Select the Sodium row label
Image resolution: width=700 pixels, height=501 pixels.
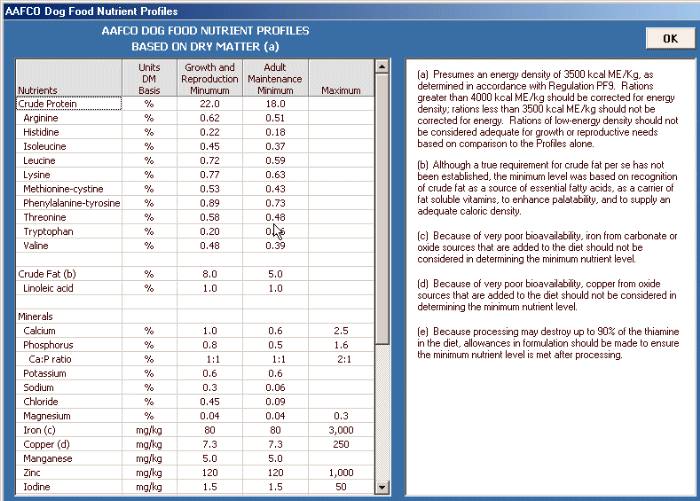point(38,388)
